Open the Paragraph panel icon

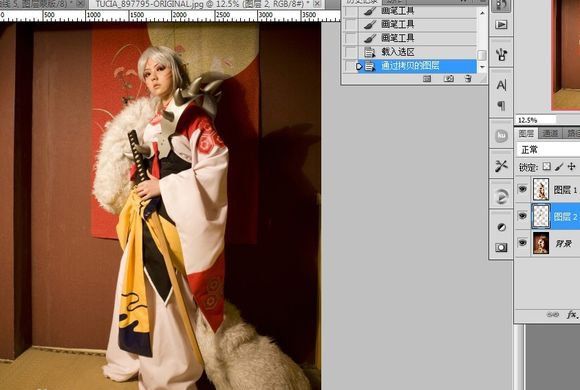pos(501,106)
